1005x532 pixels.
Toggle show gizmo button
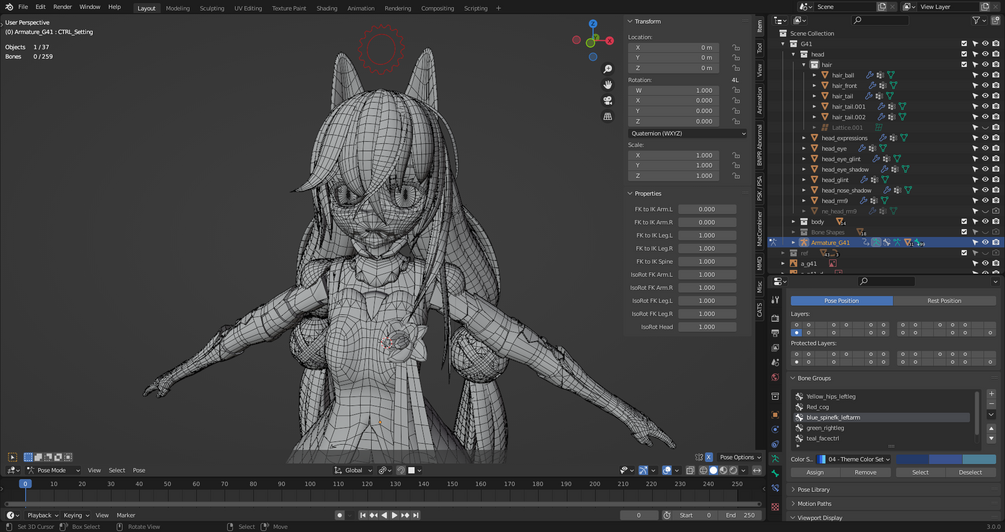(x=644, y=470)
